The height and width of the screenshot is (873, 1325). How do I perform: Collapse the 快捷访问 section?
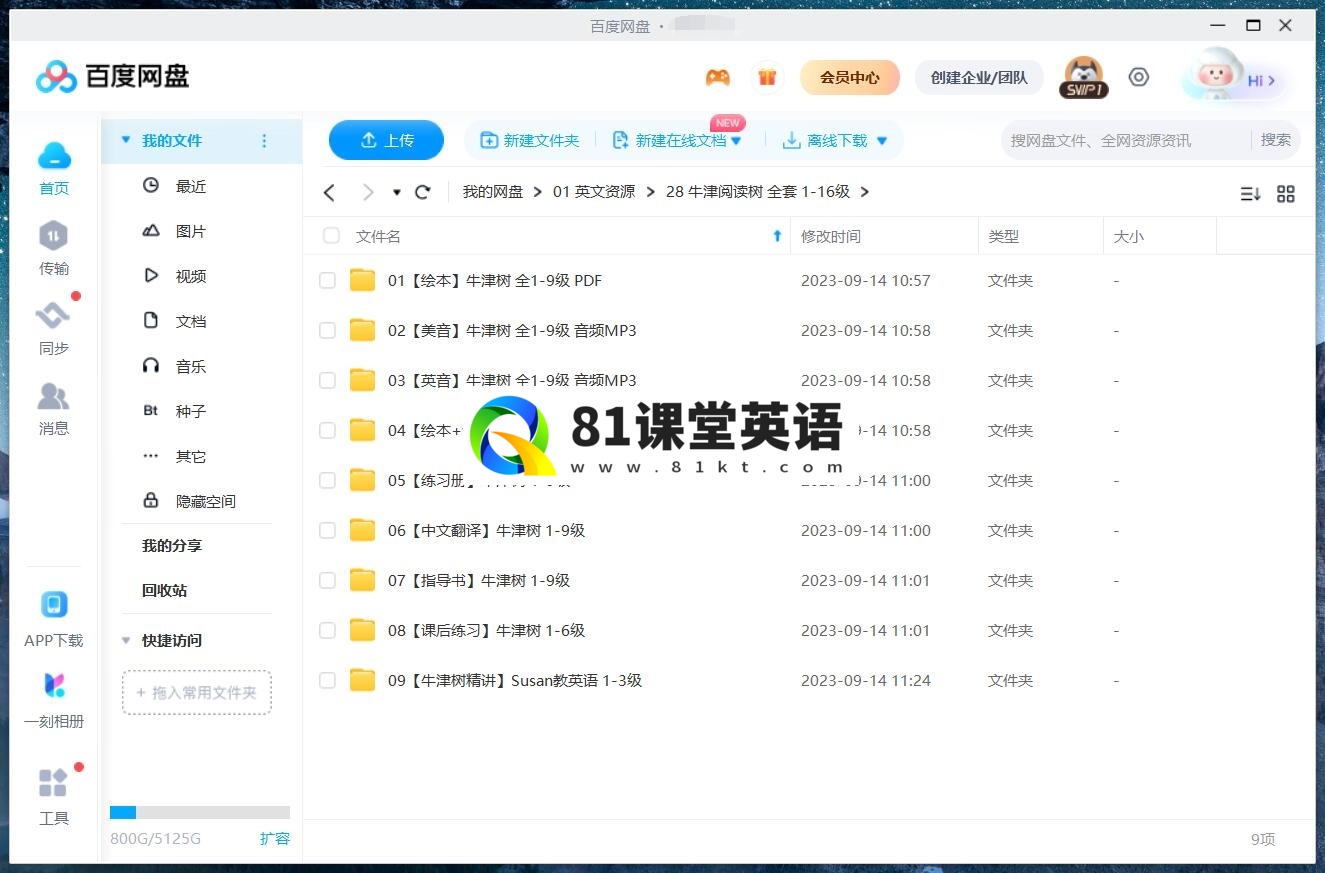(126, 640)
